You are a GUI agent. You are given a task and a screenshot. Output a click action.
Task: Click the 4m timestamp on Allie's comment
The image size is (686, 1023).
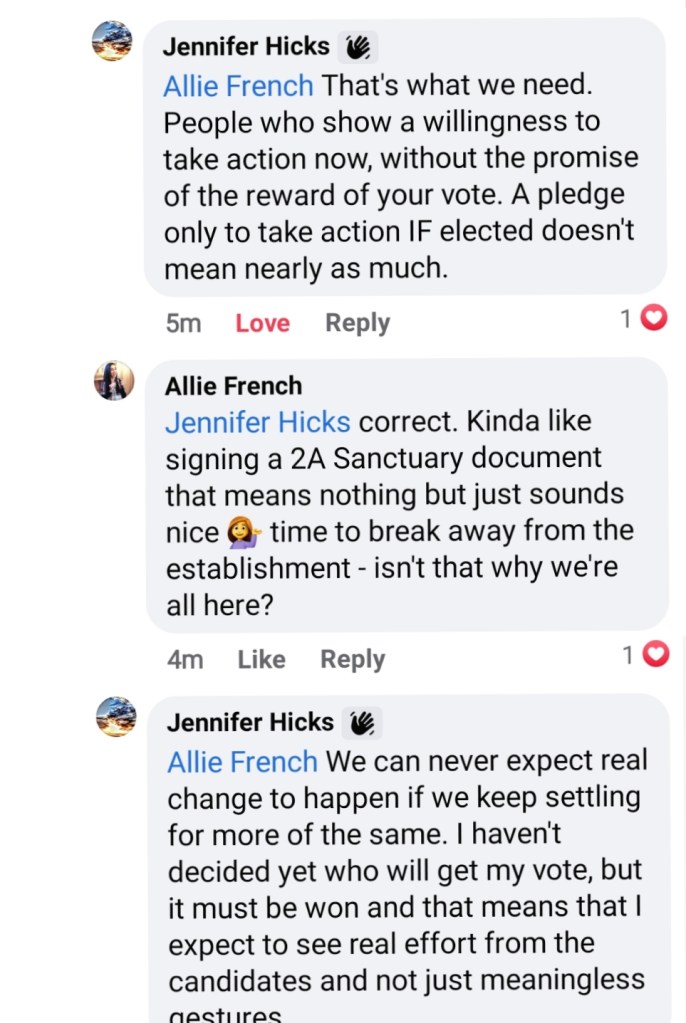[185, 659]
